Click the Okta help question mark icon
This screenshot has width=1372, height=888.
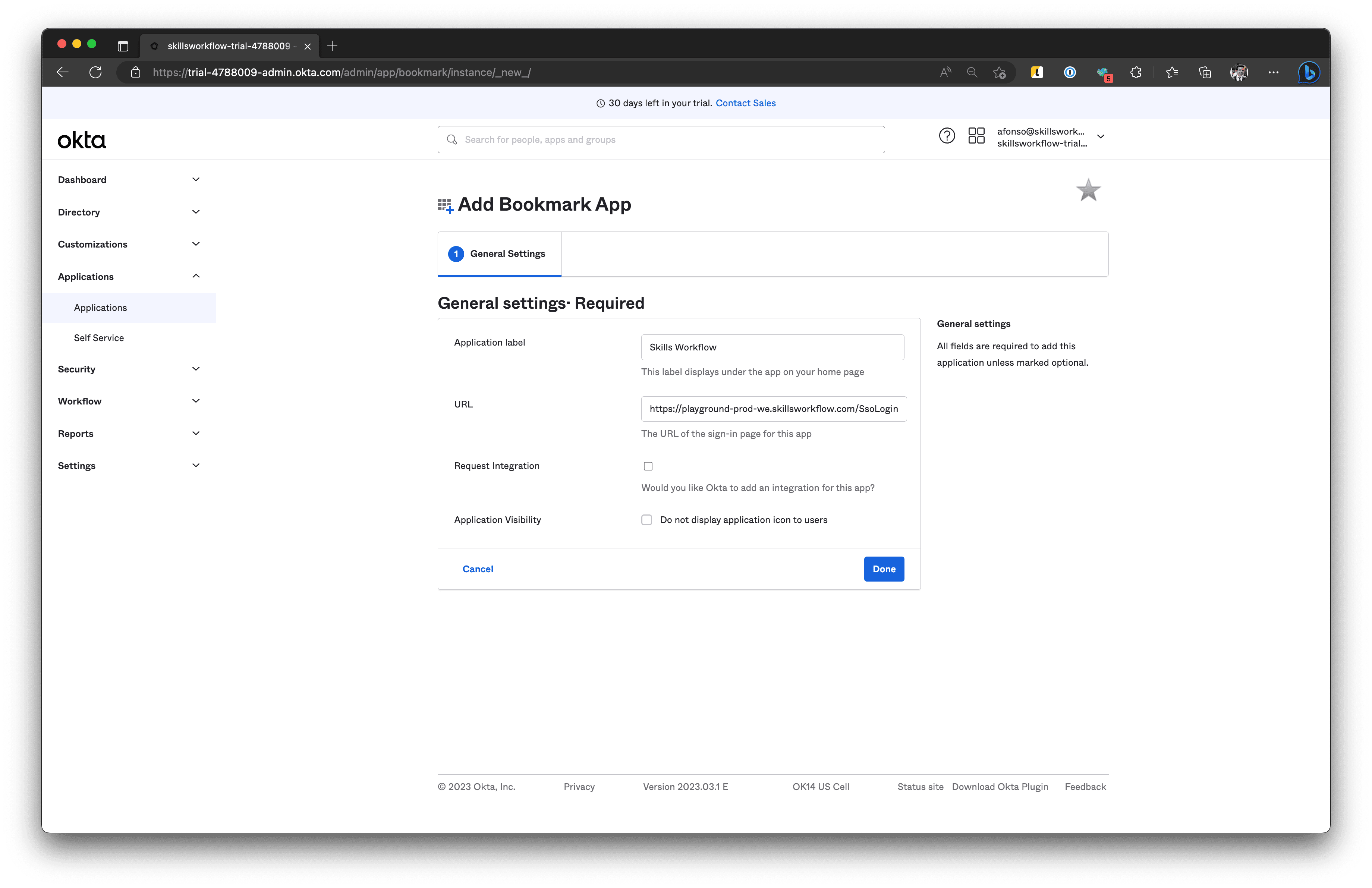[x=947, y=136]
